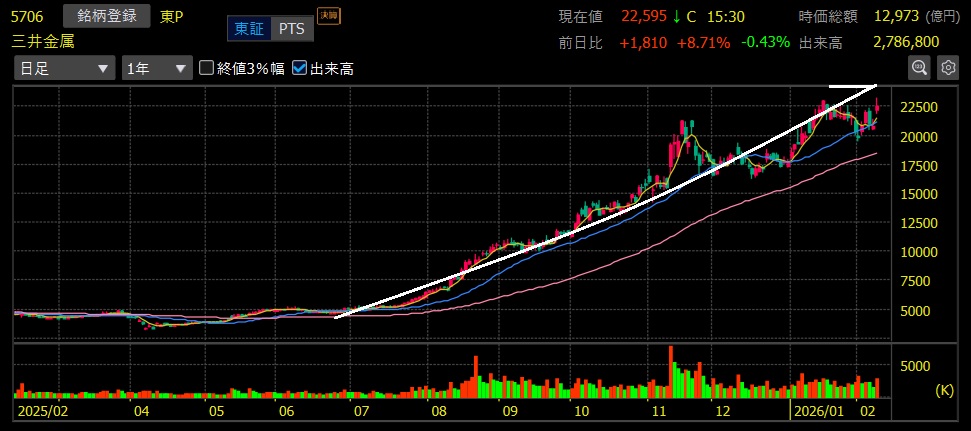Click the magnifier zoom icon above chart
The height and width of the screenshot is (431, 971).
(x=919, y=67)
